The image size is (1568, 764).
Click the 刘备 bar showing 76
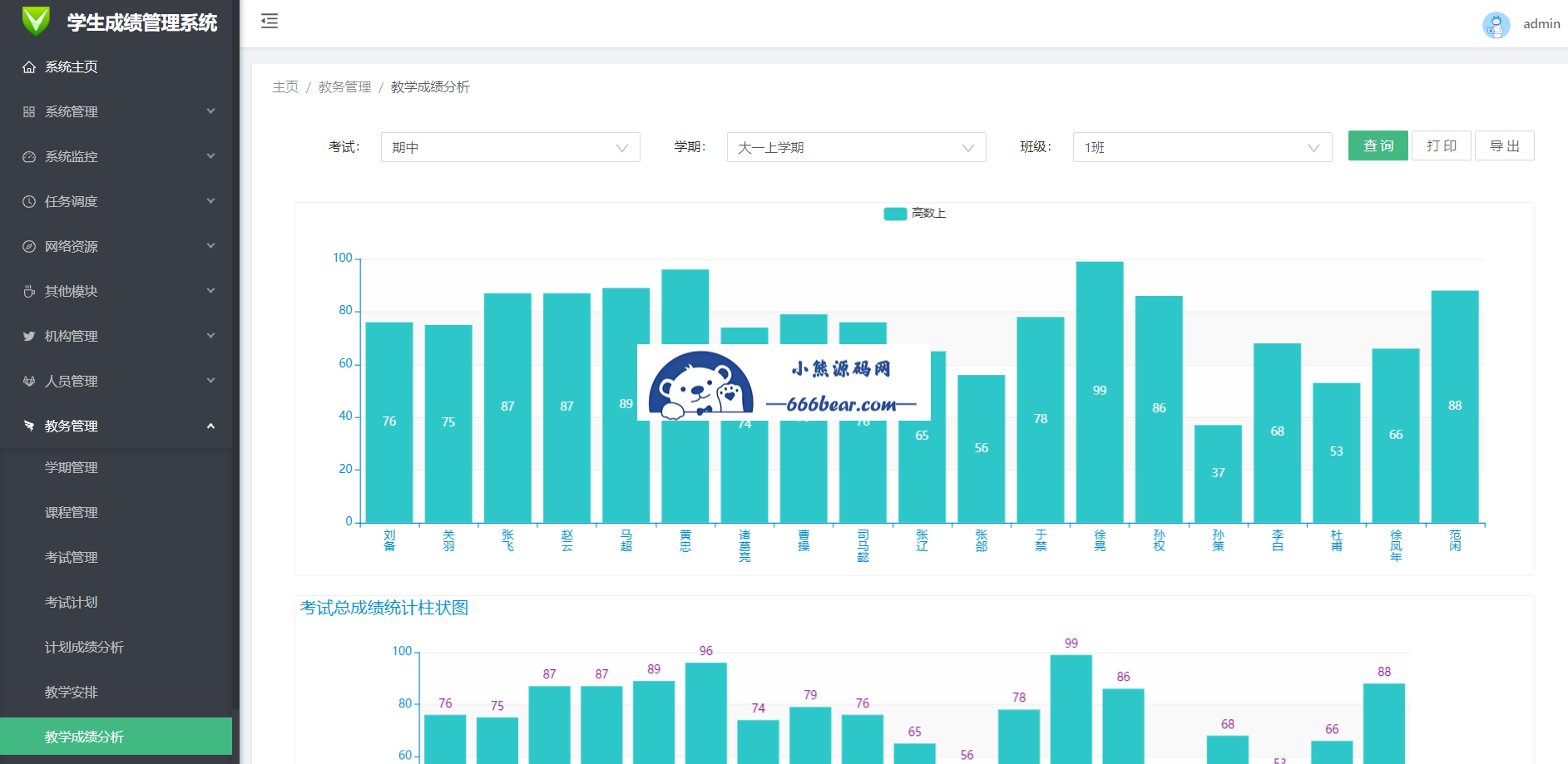(x=389, y=422)
